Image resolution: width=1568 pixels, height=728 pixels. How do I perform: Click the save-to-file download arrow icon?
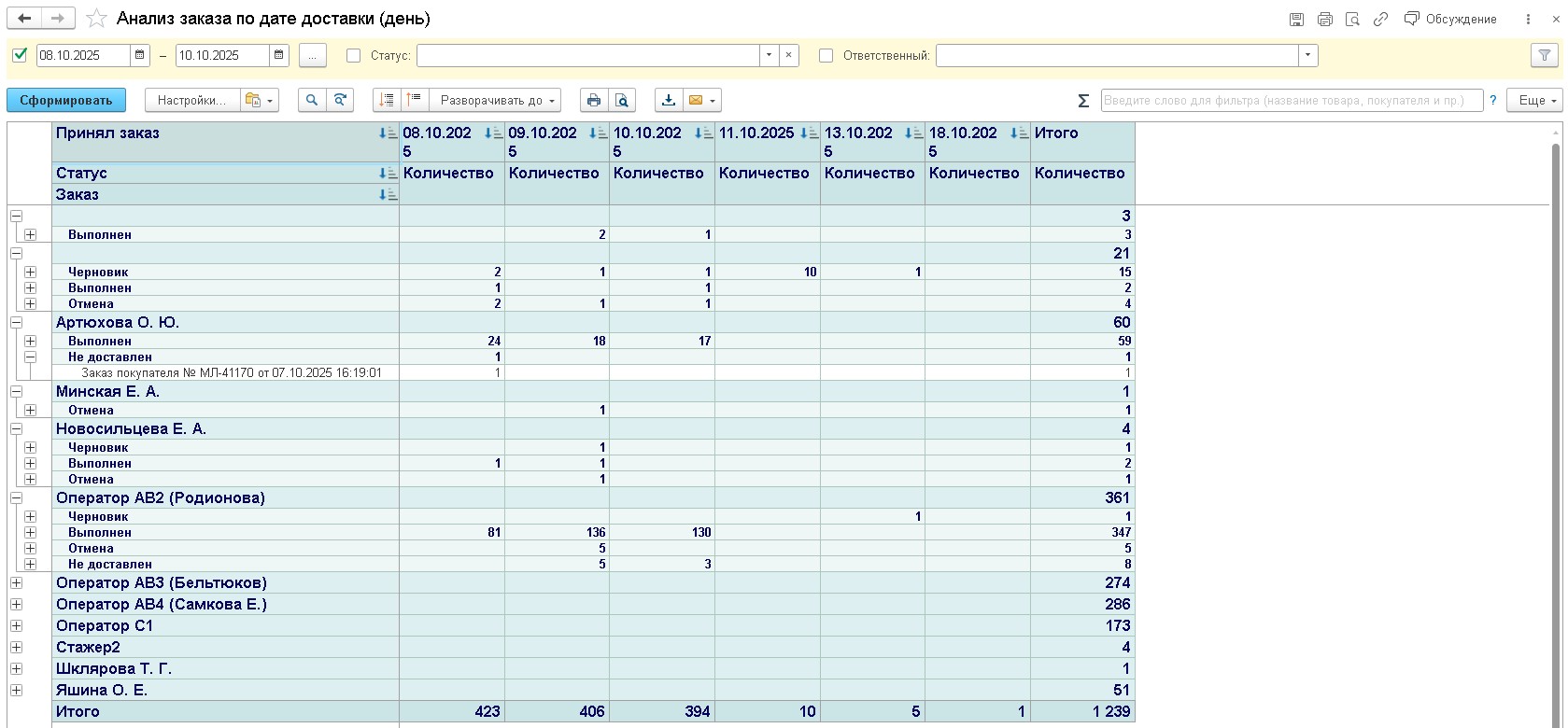tap(669, 101)
